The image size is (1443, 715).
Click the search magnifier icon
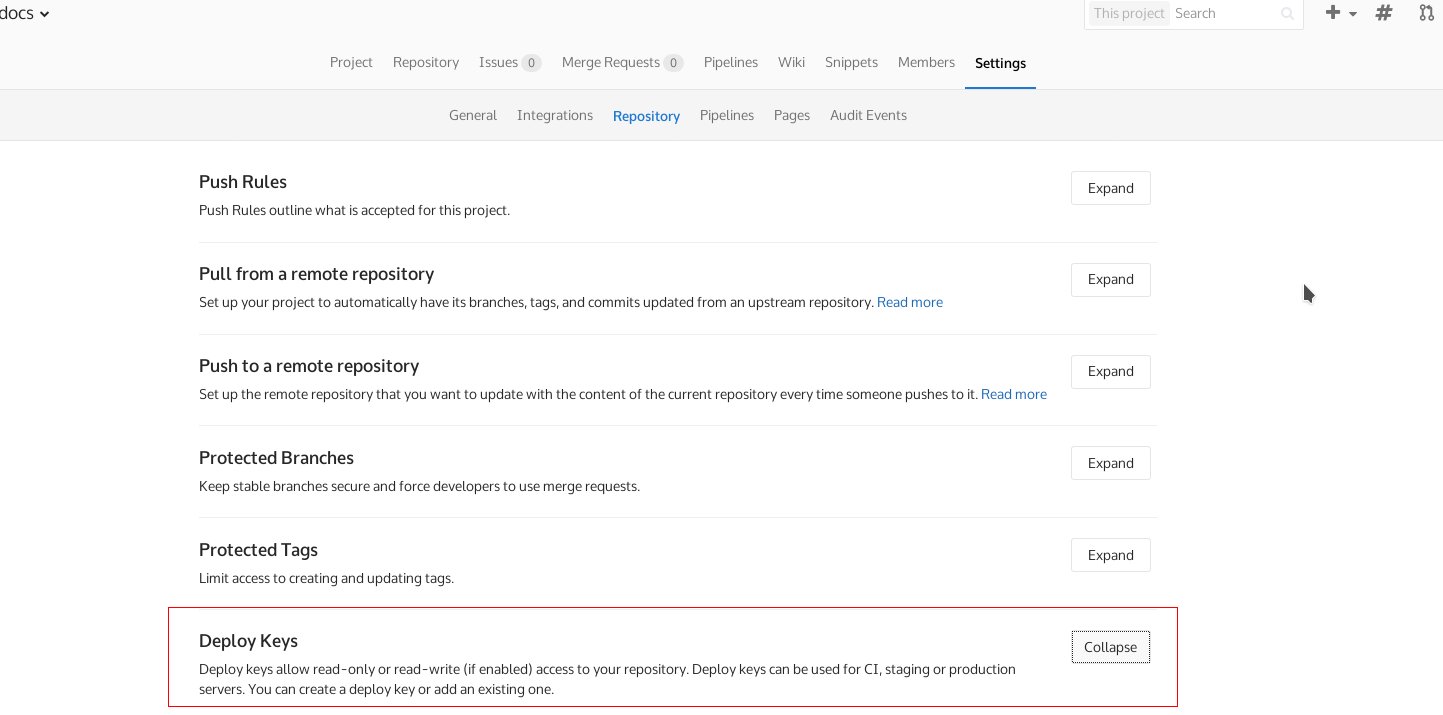tap(1286, 14)
